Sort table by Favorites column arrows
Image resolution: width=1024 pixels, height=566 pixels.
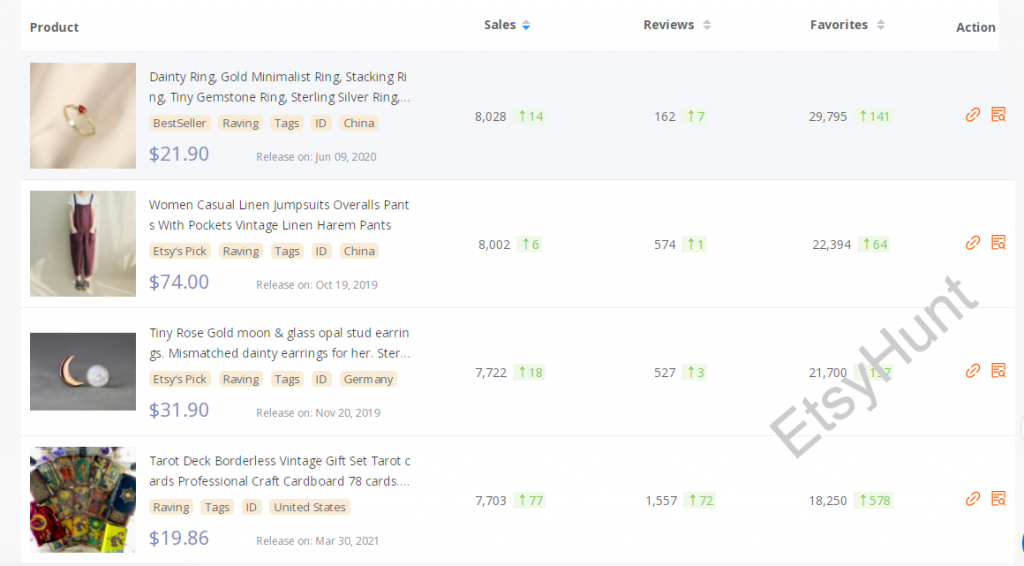point(881,25)
